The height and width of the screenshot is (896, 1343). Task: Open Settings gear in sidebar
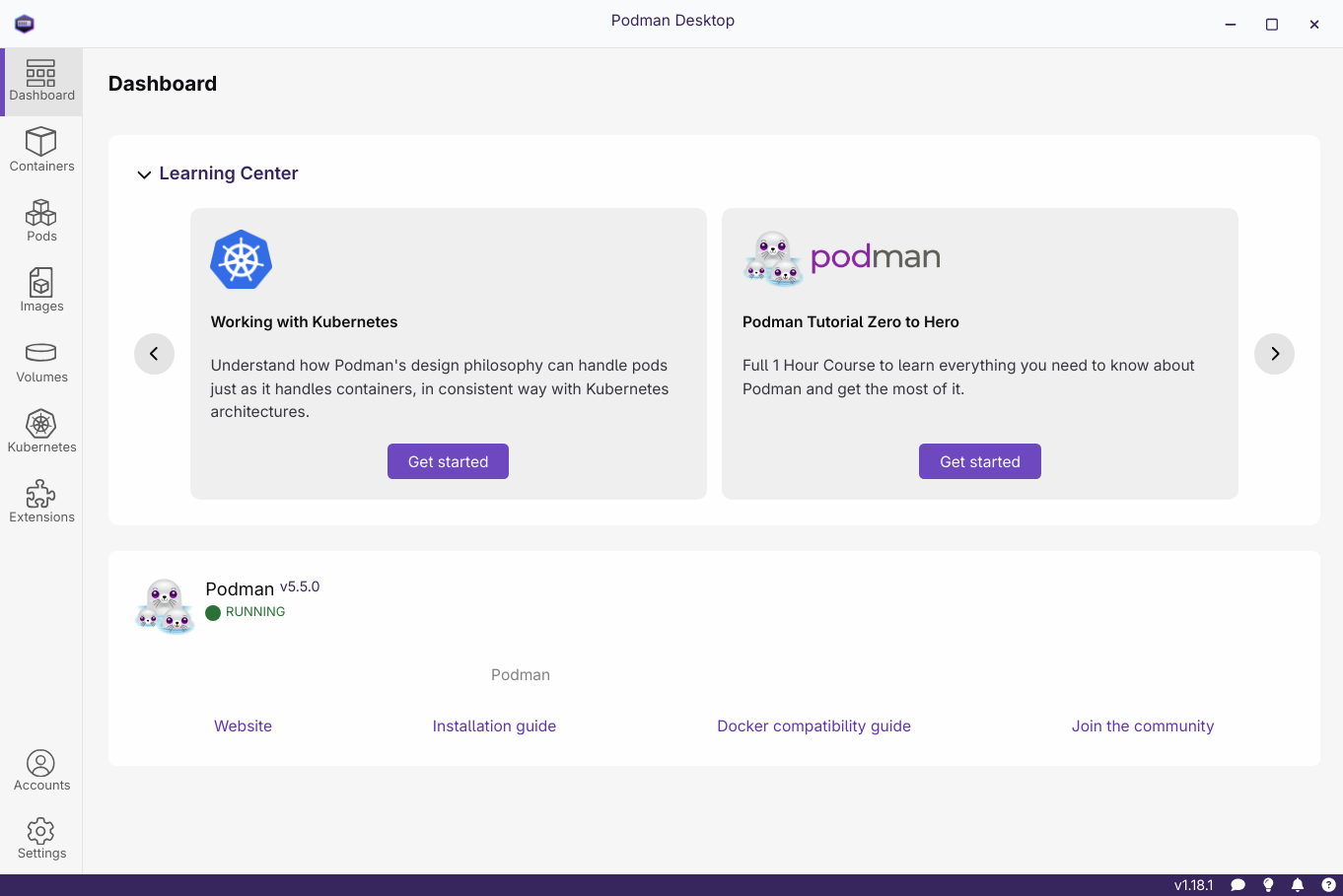click(x=41, y=838)
